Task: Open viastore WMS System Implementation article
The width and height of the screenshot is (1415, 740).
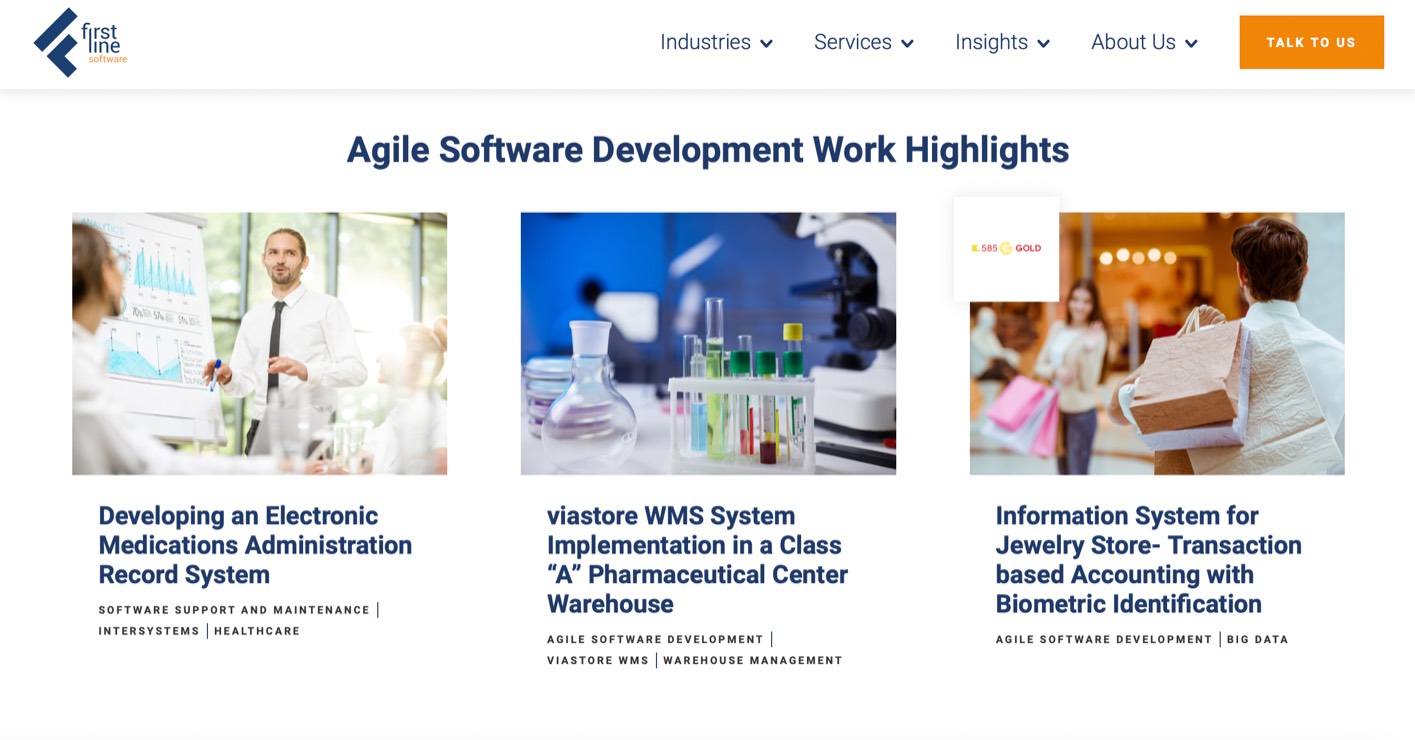Action: [x=697, y=560]
